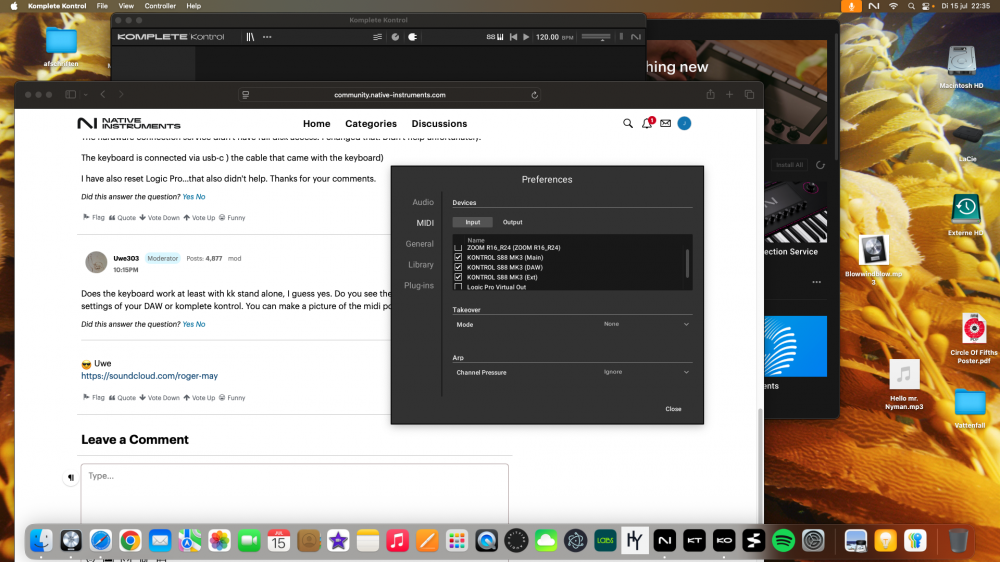Close the Preferences dialog
Screen dimensions: 1000x562
[x=673, y=409]
